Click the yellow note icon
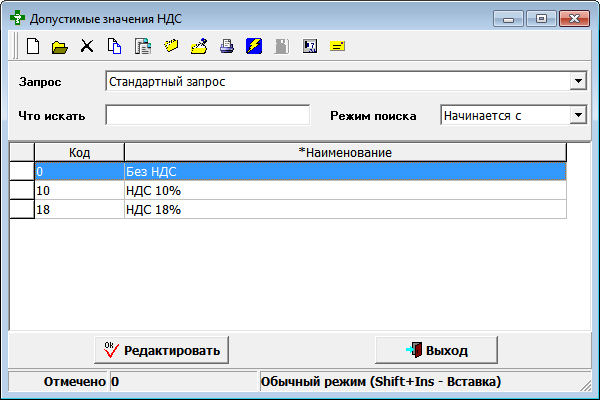The image size is (600, 400). 337,46
